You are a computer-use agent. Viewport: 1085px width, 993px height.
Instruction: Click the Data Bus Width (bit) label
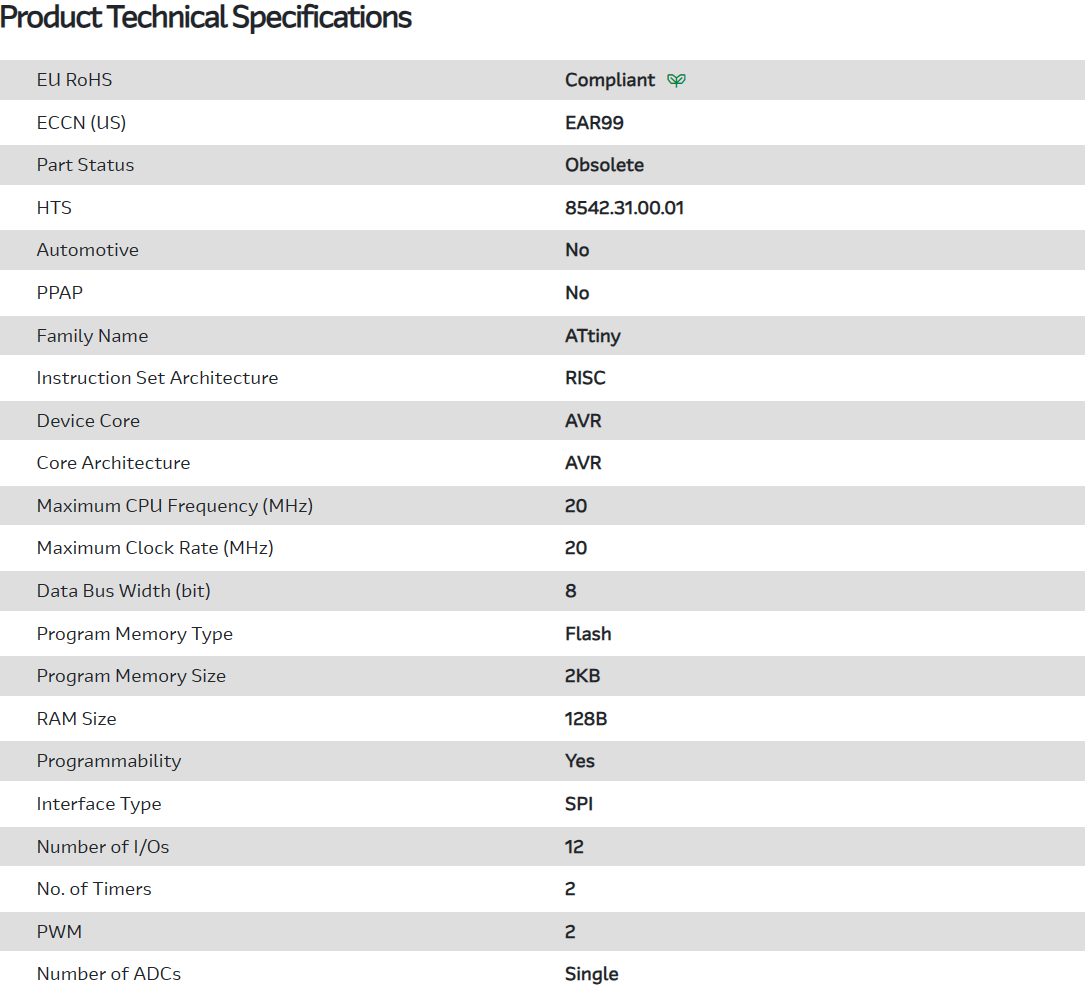coord(123,591)
